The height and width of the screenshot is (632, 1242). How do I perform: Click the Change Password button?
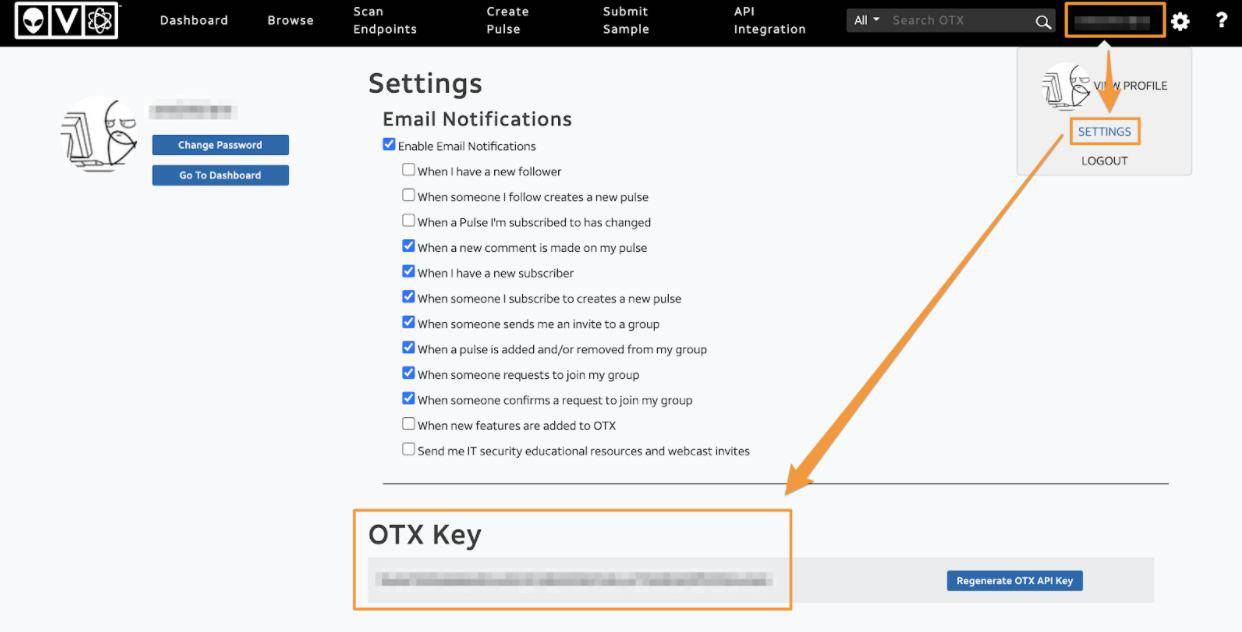(x=220, y=145)
